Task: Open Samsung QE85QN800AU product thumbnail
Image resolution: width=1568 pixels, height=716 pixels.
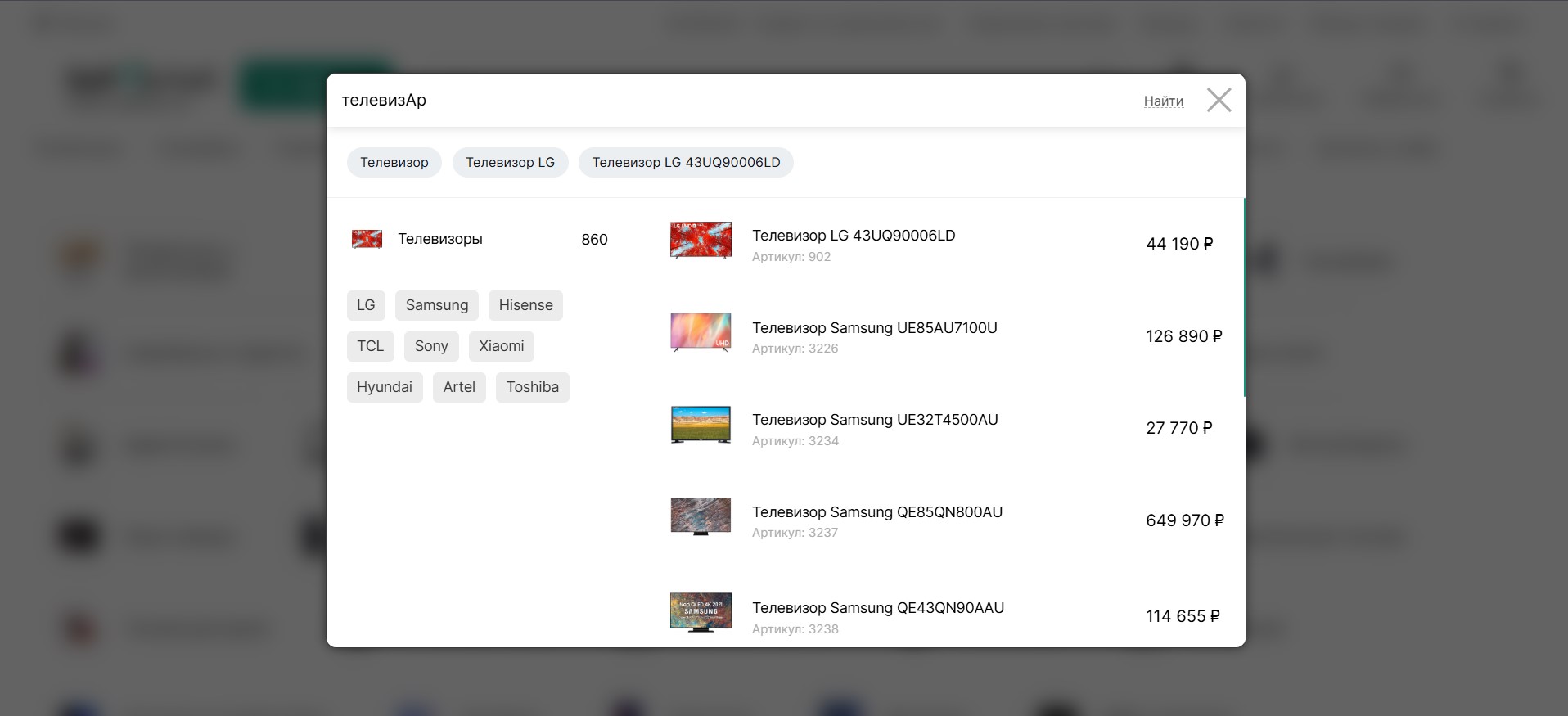Action: [x=701, y=517]
